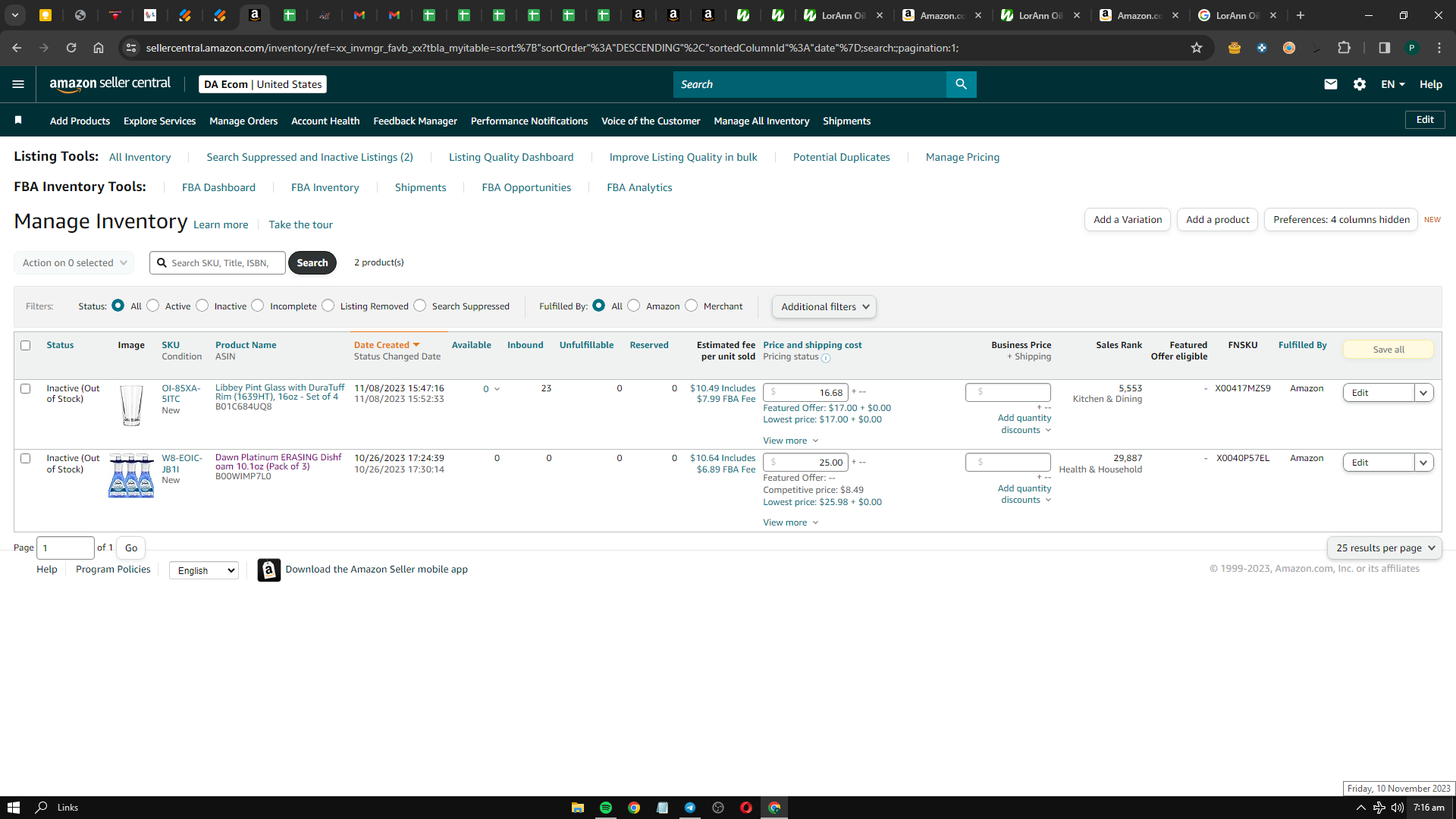Image resolution: width=1456 pixels, height=819 pixels.
Task: Open Feedback Manager in the navigation bar
Action: pos(415,121)
